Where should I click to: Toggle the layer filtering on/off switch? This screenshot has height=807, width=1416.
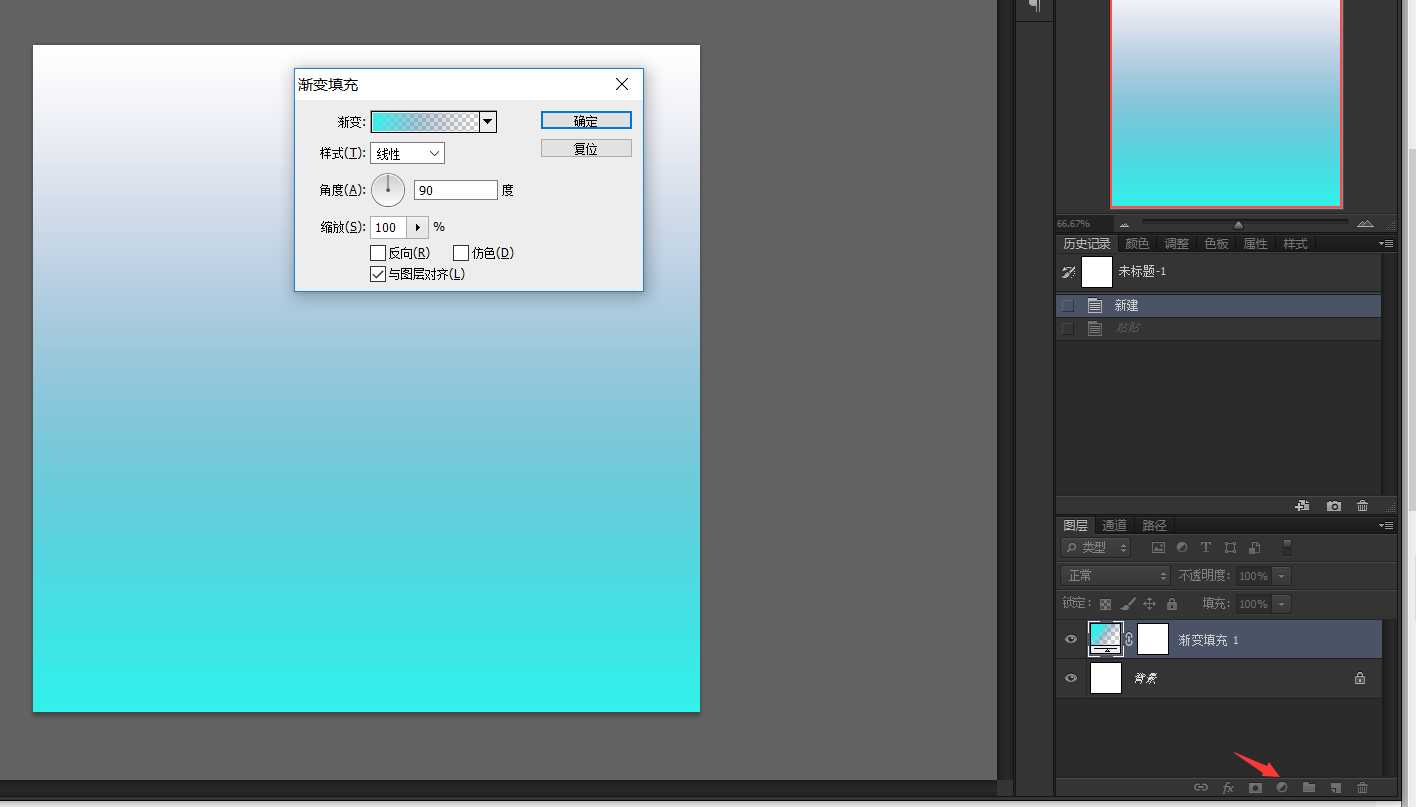(1287, 547)
